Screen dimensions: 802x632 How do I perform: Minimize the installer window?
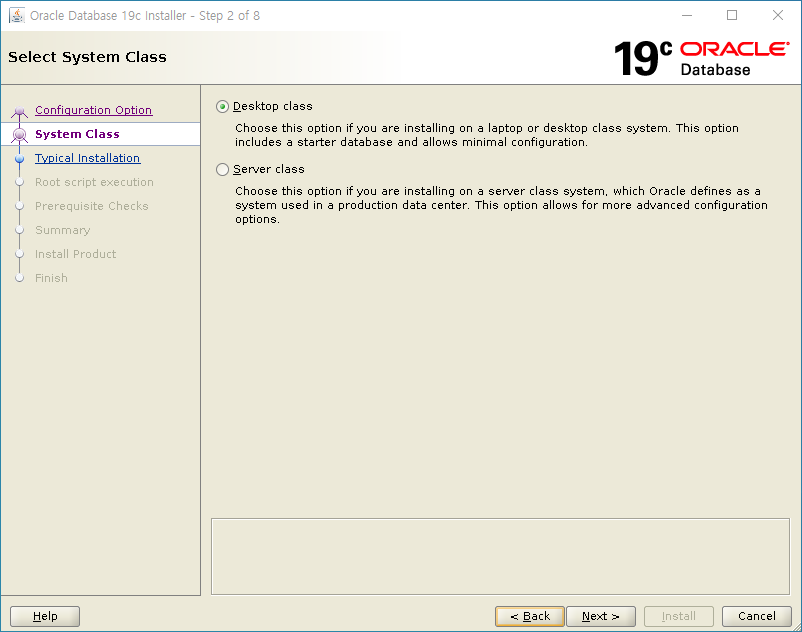(687, 15)
